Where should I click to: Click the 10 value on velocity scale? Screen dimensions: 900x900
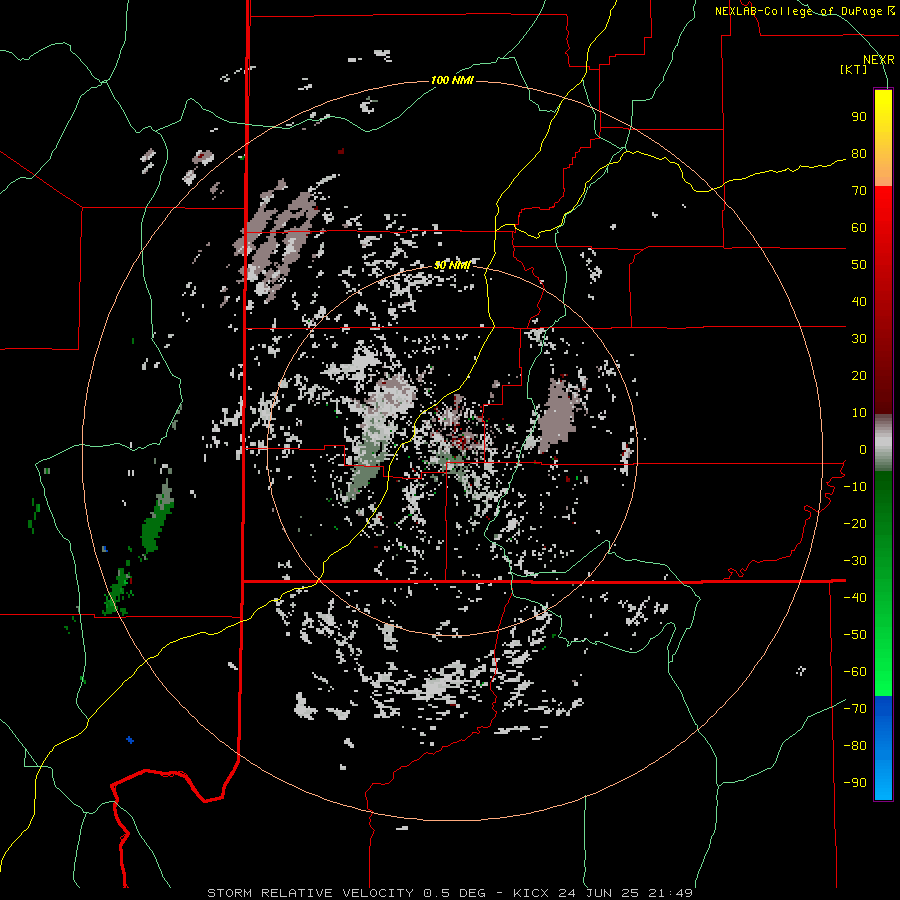click(859, 413)
